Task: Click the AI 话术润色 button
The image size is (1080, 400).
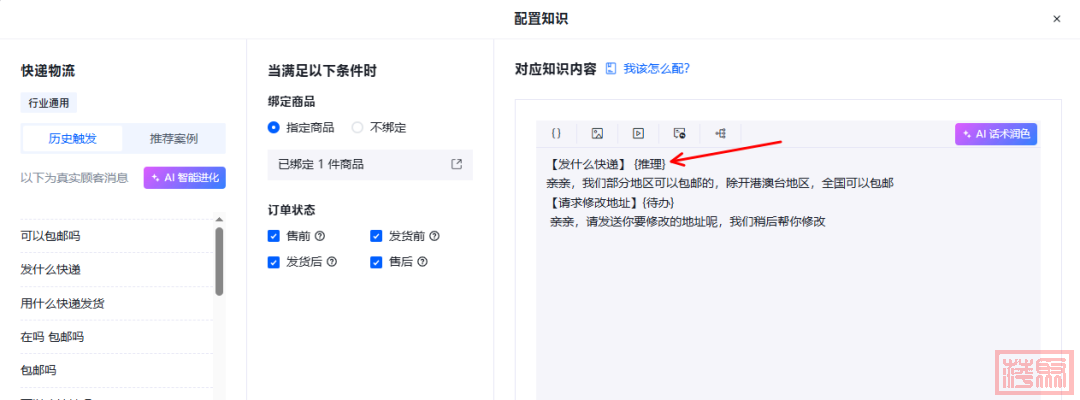Action: point(995,134)
